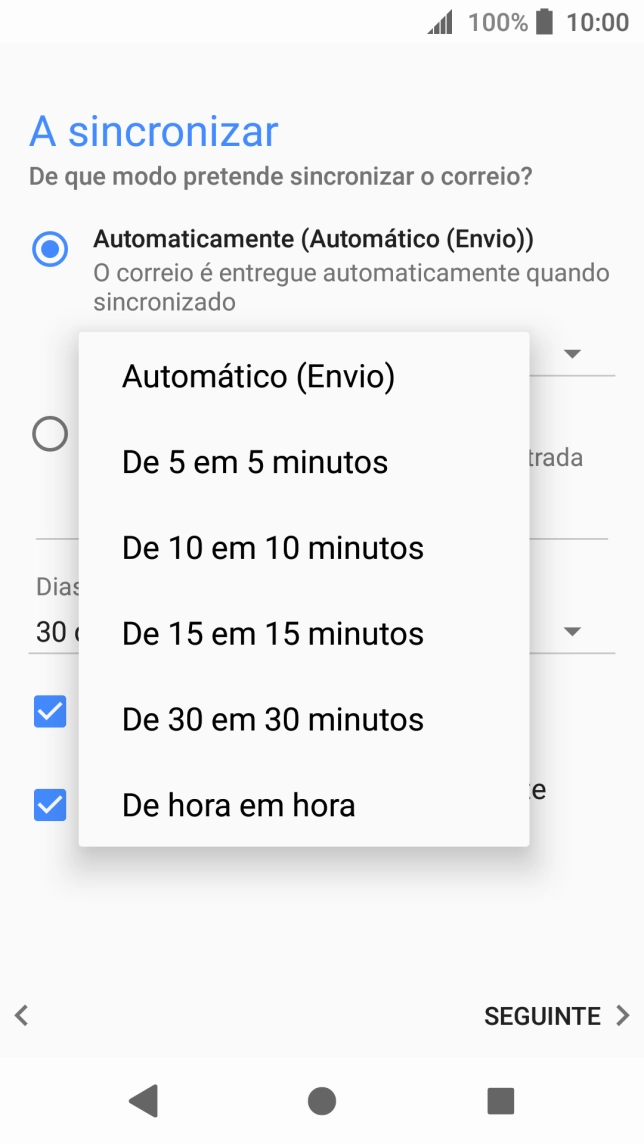Select the second sync mode radio button

[x=49, y=433]
